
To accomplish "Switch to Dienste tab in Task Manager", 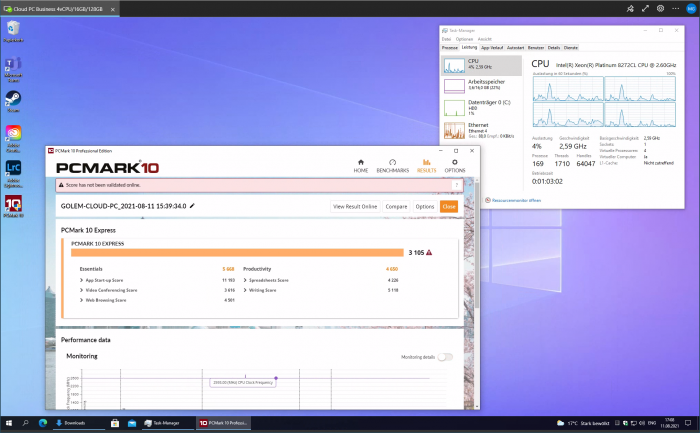I will [x=571, y=47].
